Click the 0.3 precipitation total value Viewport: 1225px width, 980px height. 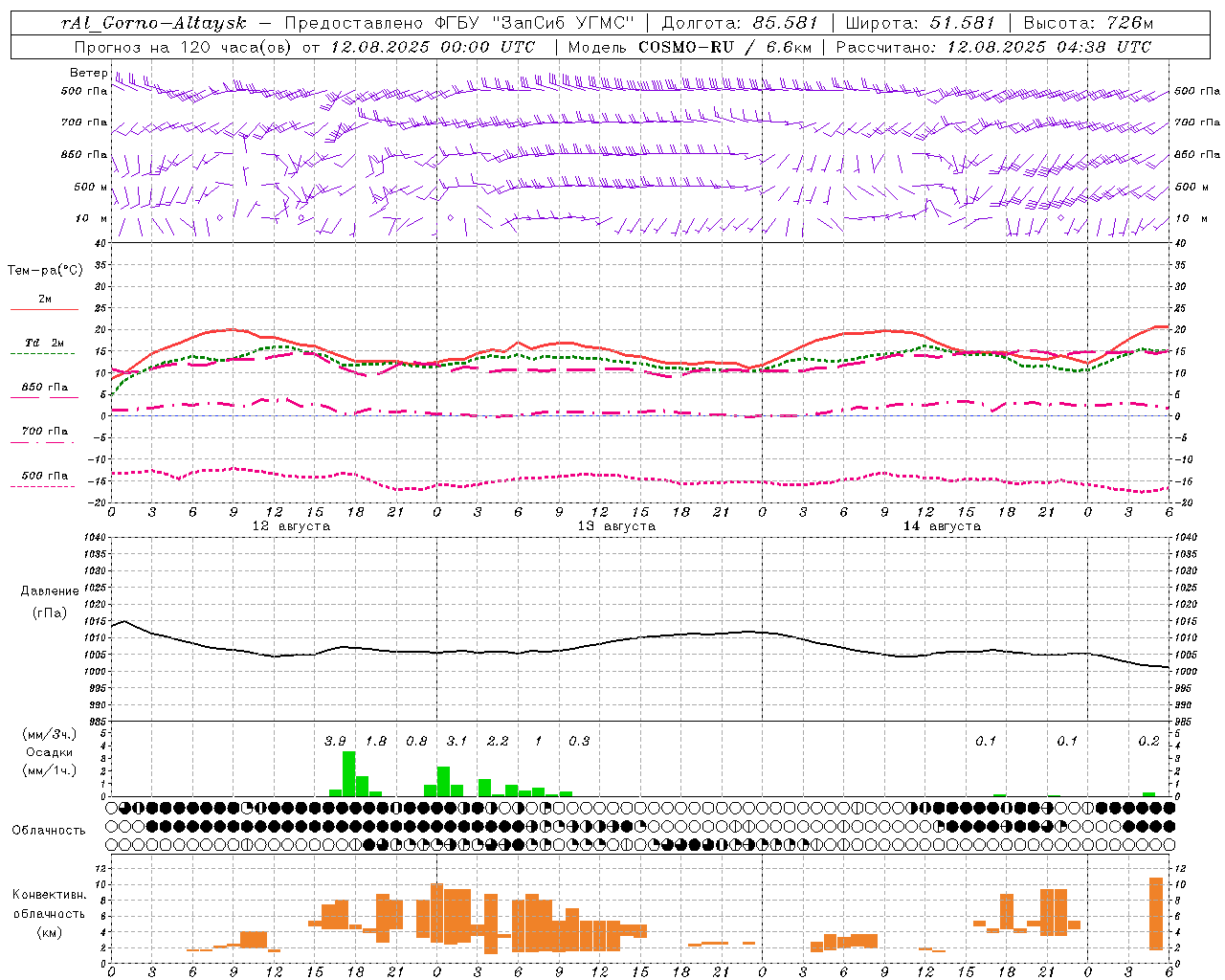point(579,741)
